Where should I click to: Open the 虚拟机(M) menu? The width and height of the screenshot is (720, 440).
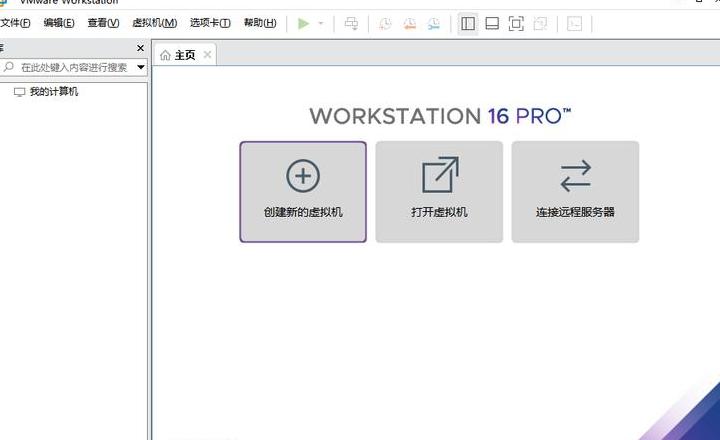155,23
